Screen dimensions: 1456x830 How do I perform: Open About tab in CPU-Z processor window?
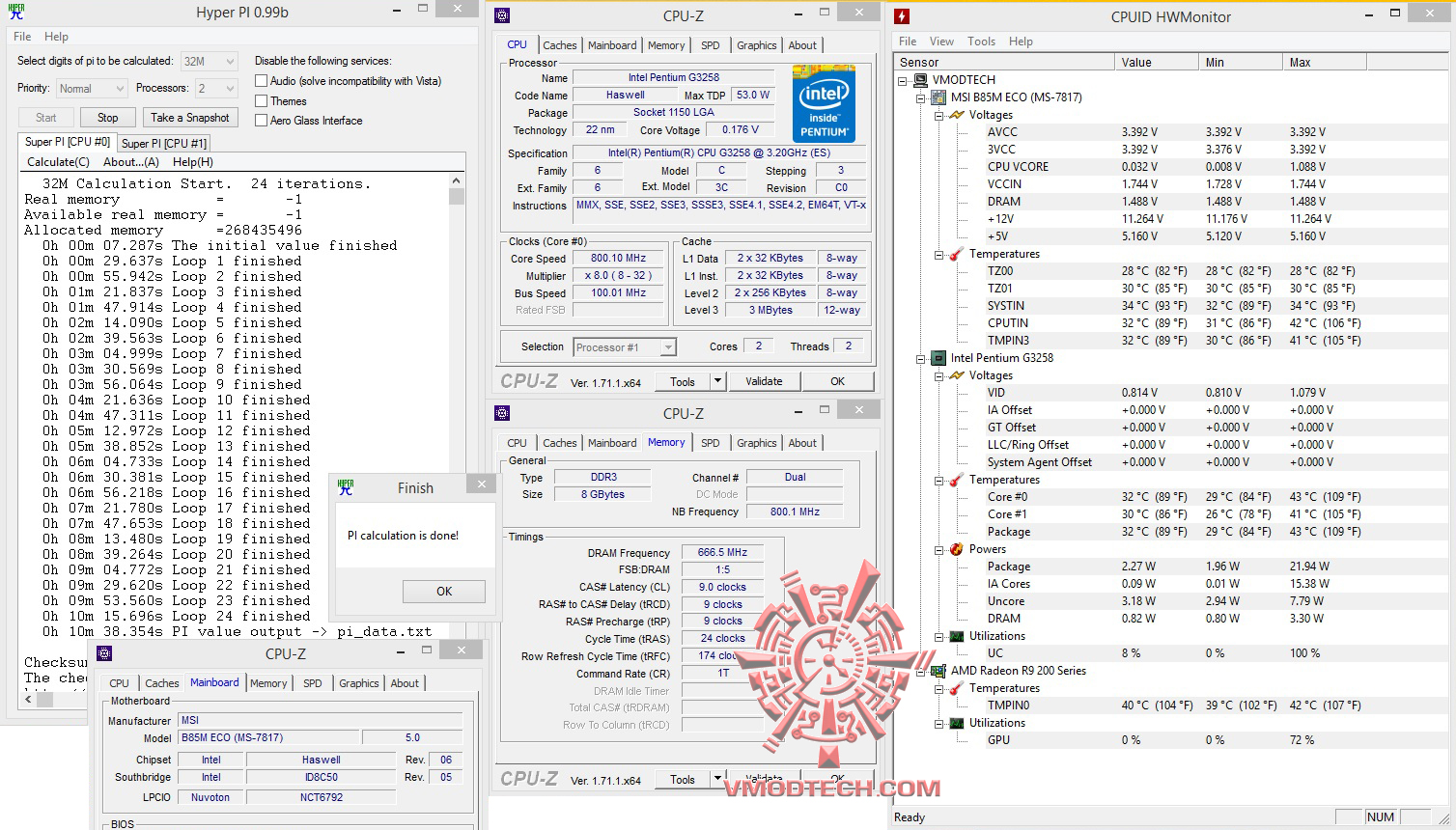(x=802, y=45)
